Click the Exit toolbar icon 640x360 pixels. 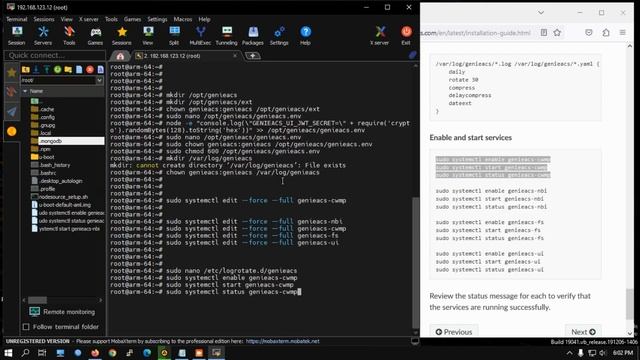406,36
